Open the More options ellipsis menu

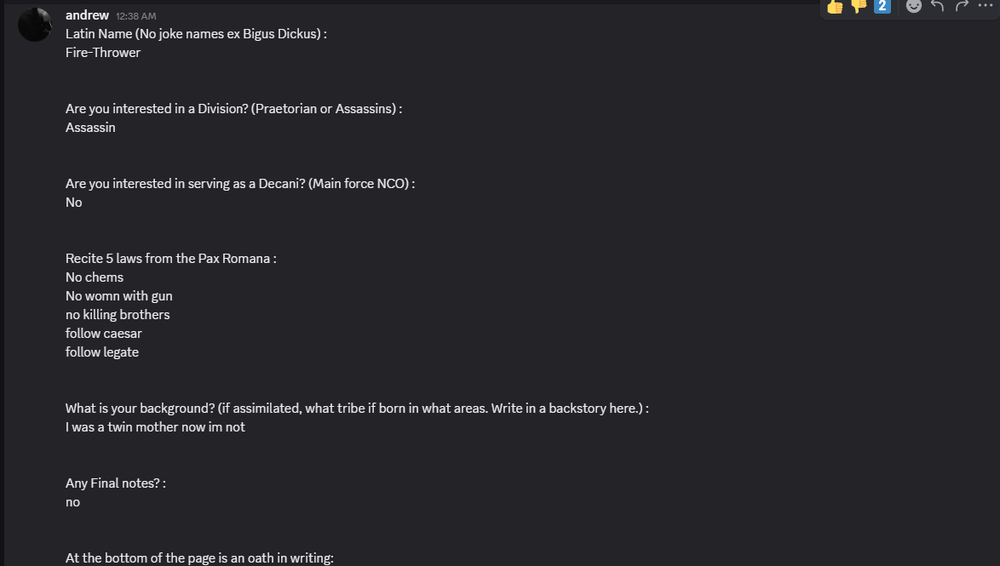[985, 6]
